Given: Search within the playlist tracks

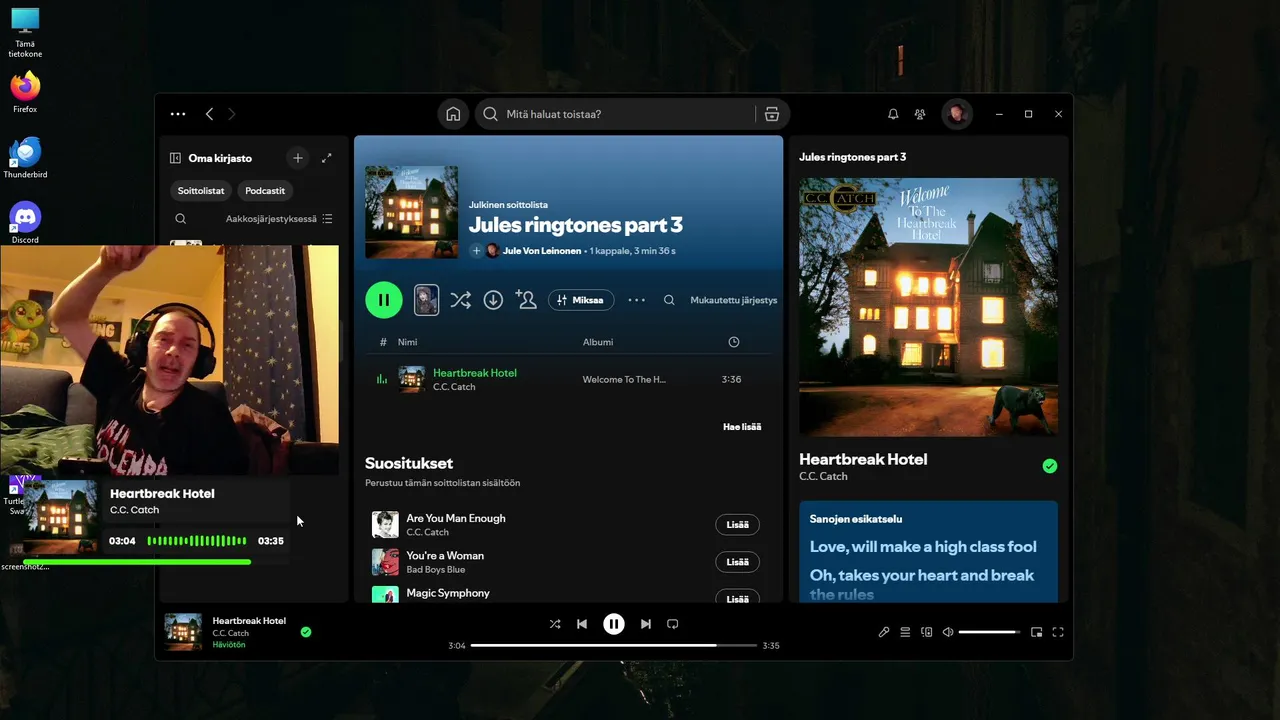Looking at the screenshot, I should coord(669,300).
